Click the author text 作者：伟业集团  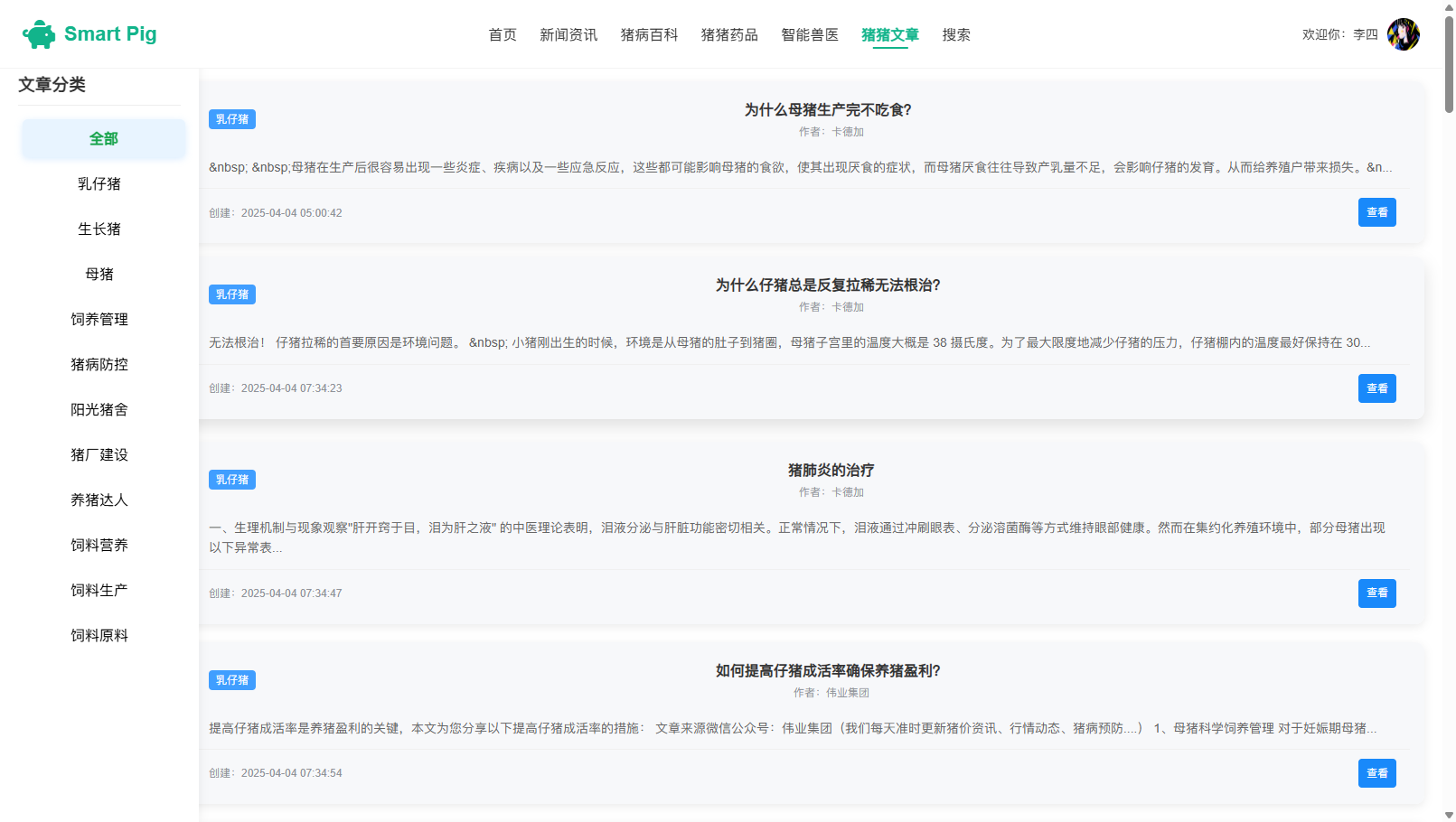point(831,693)
